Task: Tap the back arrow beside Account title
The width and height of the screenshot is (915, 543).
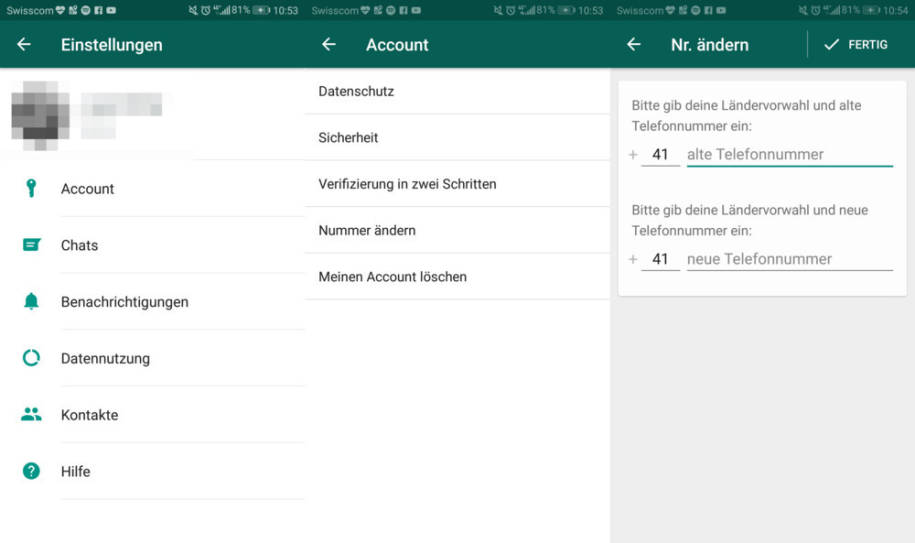Action: (329, 45)
